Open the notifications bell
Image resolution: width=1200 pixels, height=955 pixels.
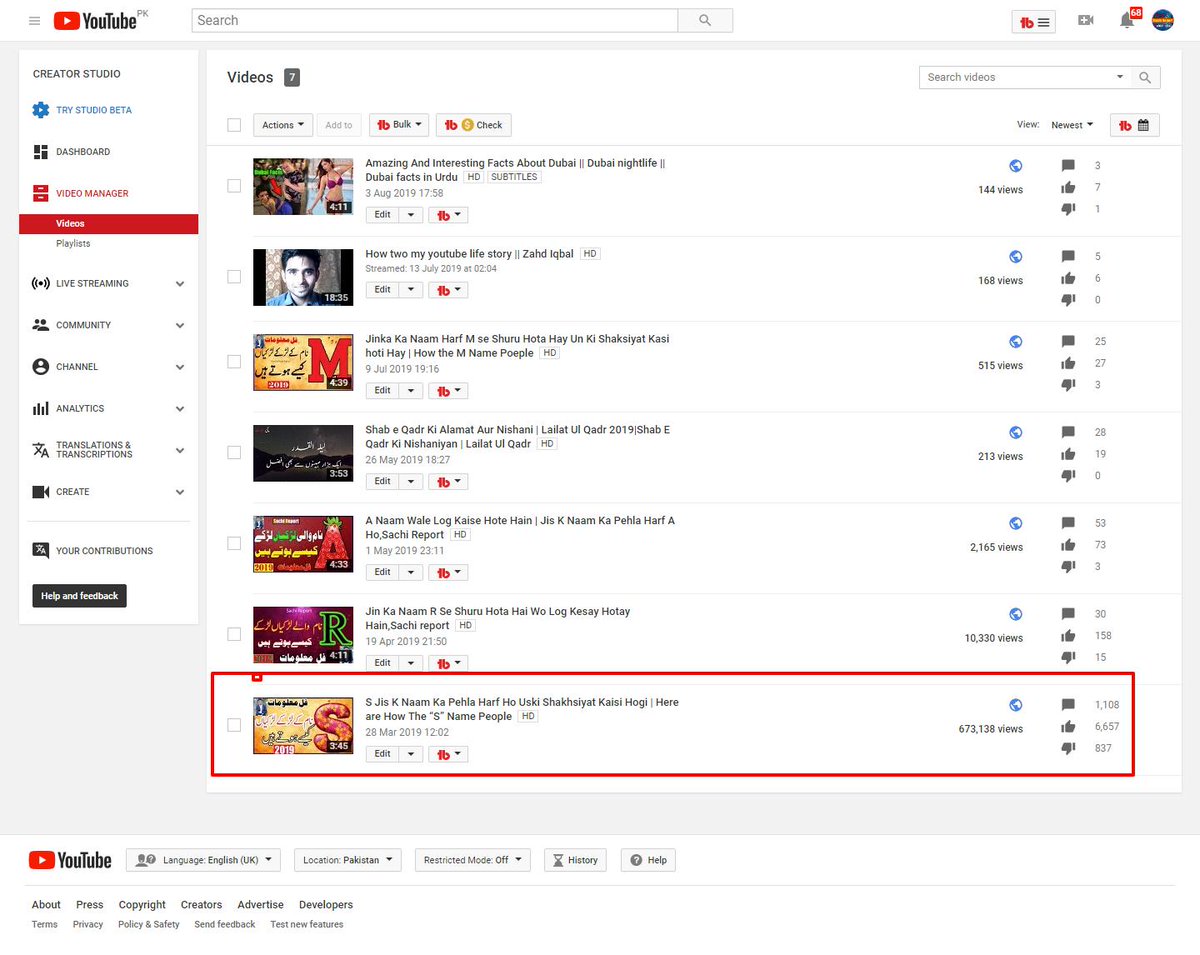[x=1125, y=21]
